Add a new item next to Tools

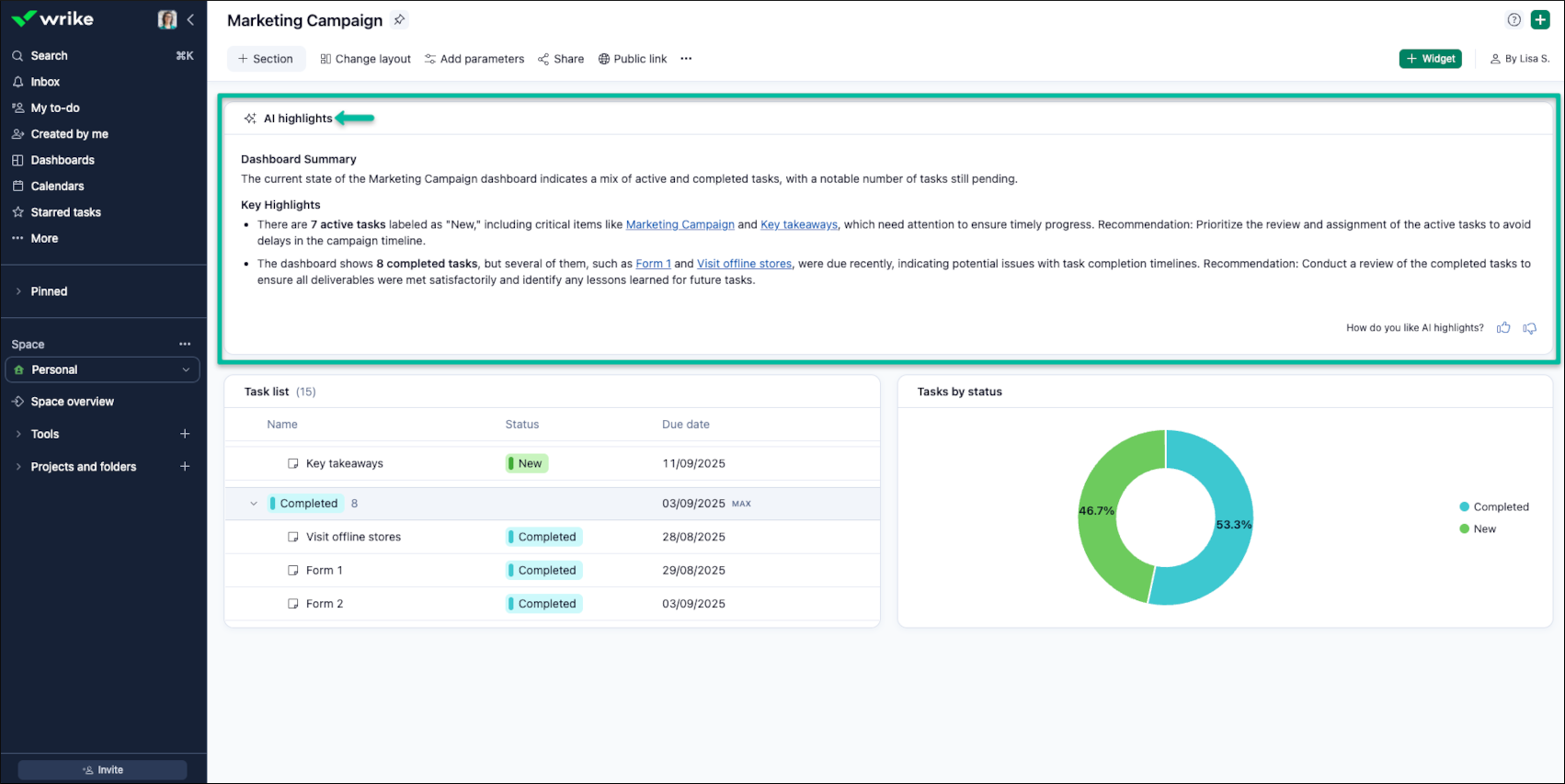185,434
